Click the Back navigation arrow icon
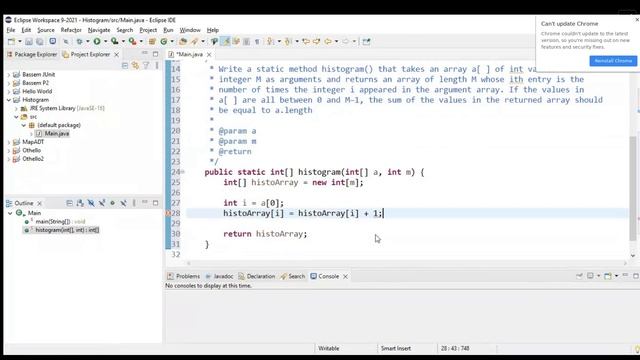This screenshot has height=360, width=640. click(328, 41)
